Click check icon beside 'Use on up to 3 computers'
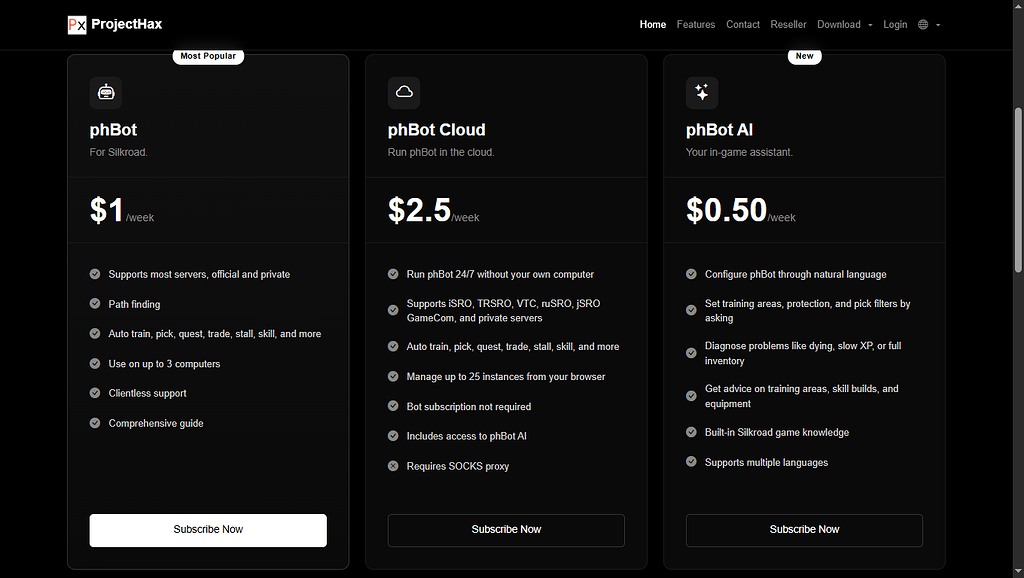 (x=95, y=363)
